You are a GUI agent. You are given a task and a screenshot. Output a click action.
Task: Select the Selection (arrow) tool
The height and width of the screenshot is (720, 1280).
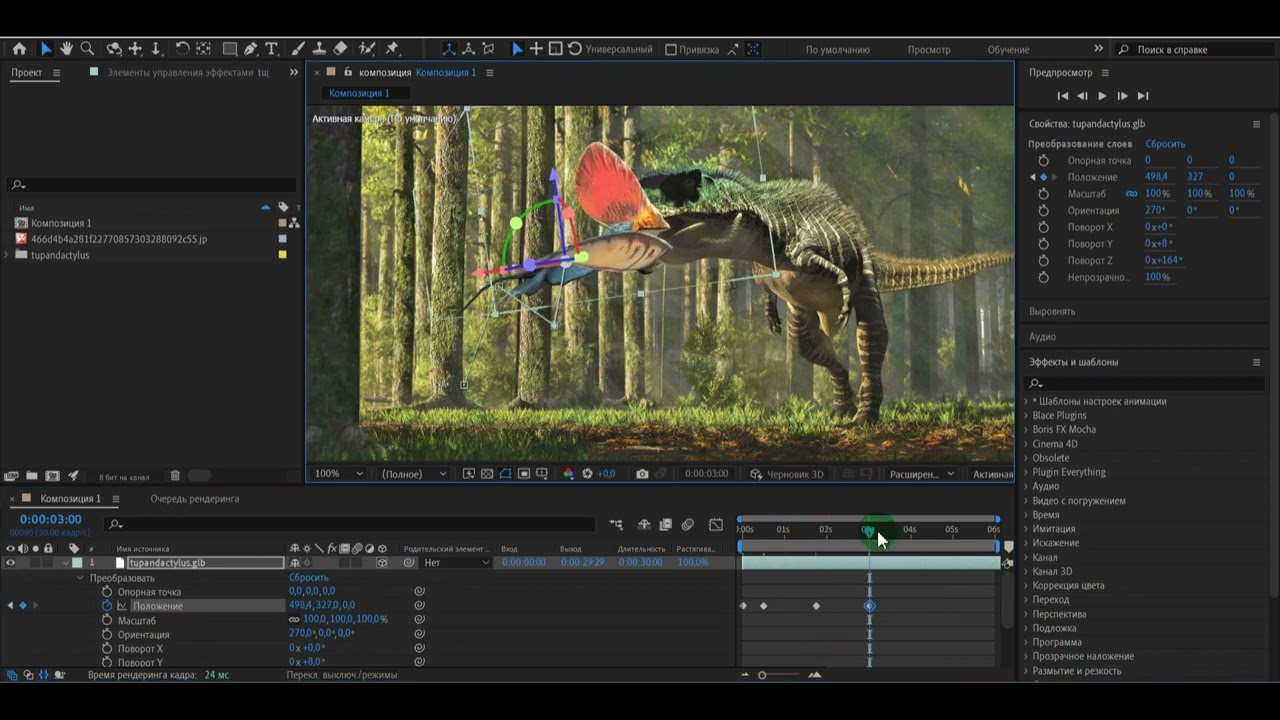[45, 49]
